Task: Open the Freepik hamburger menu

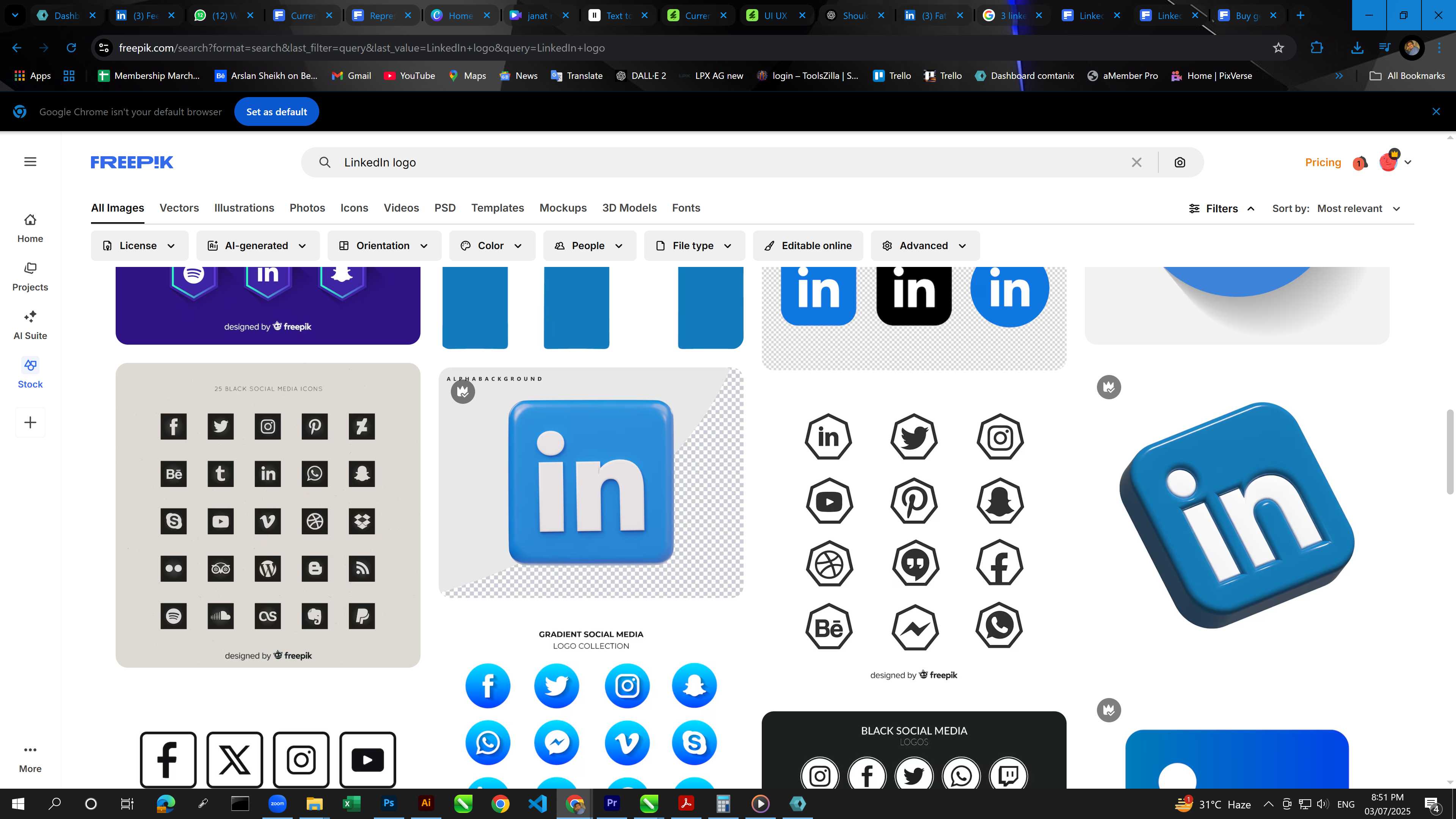Action: pyautogui.click(x=30, y=162)
